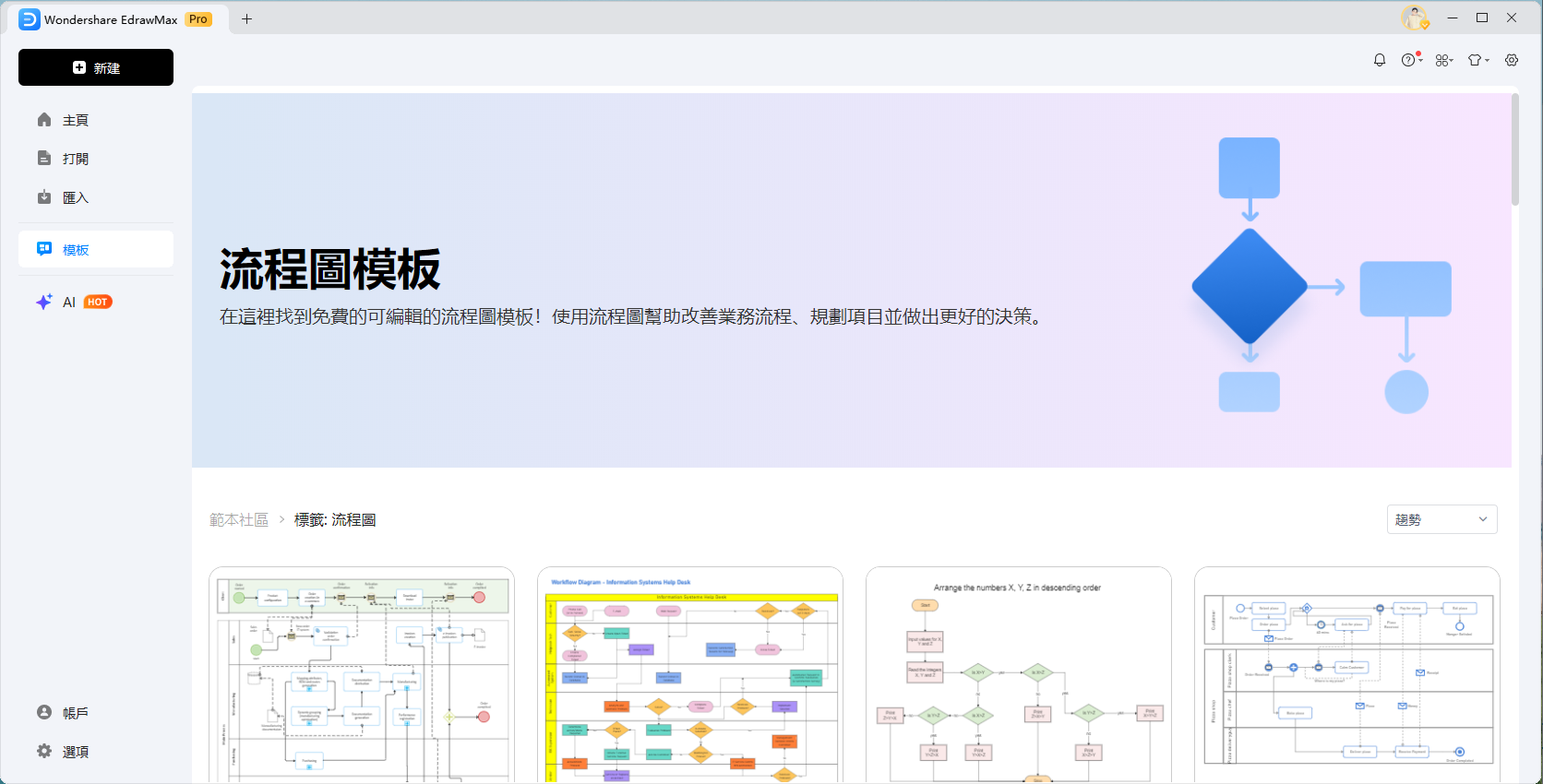The width and height of the screenshot is (1543, 784).
Task: Open the AI sidebar item
Action: (96, 302)
